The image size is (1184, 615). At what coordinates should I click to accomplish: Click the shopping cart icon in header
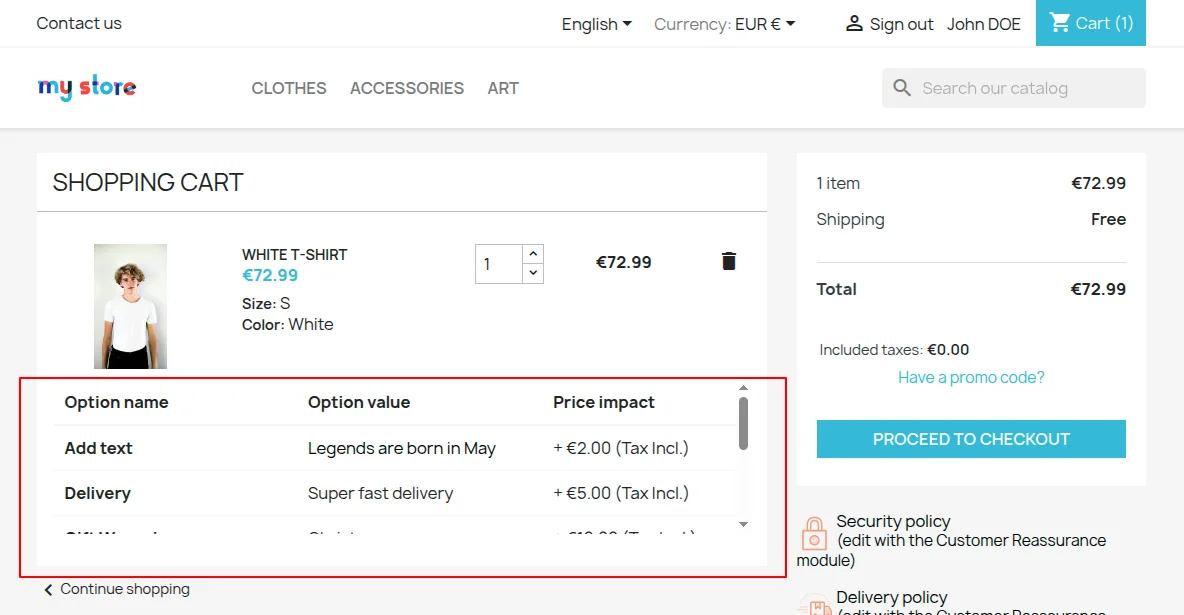[1060, 23]
